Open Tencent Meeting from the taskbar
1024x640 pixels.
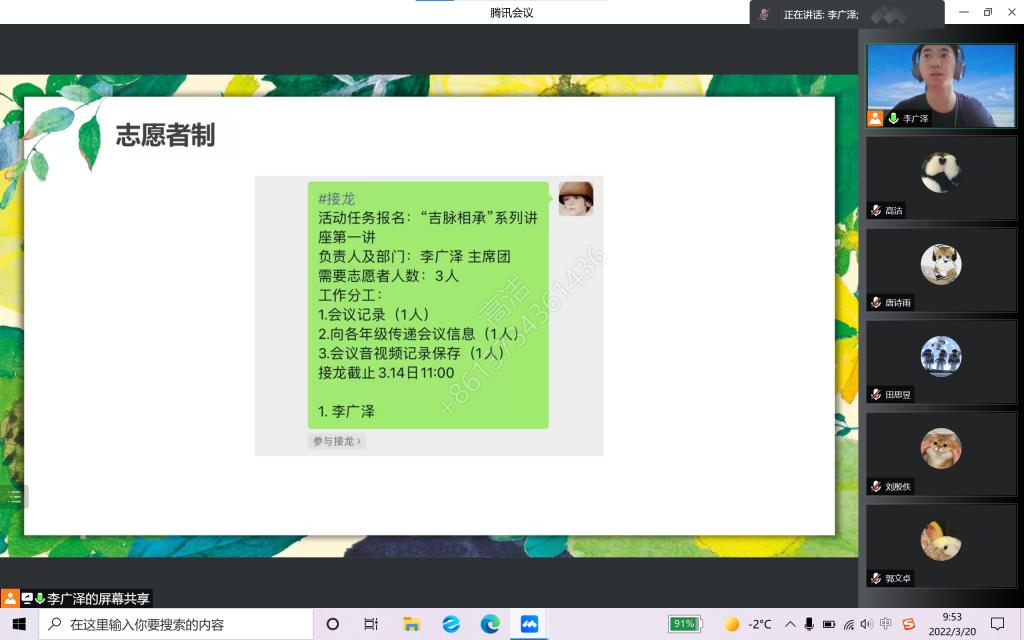coord(529,624)
